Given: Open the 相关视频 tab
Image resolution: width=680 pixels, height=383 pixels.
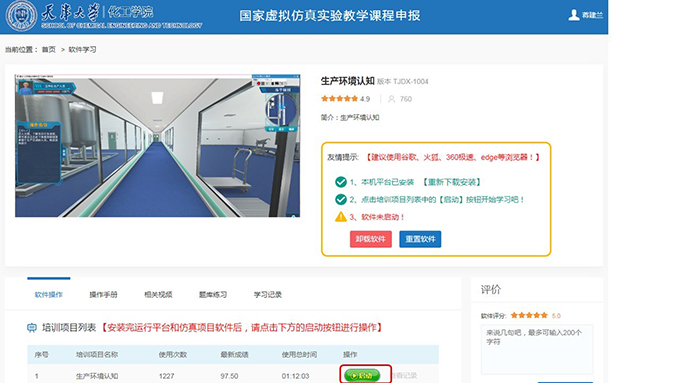Looking at the screenshot, I should pyautogui.click(x=158, y=295).
